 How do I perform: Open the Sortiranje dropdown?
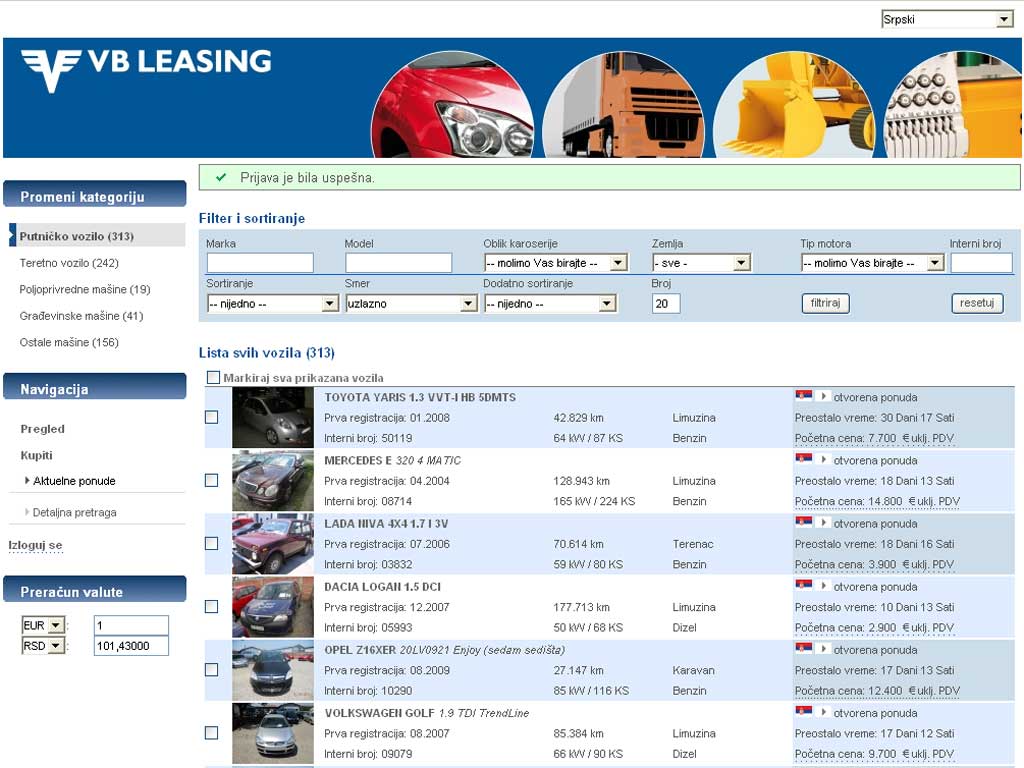coord(273,304)
